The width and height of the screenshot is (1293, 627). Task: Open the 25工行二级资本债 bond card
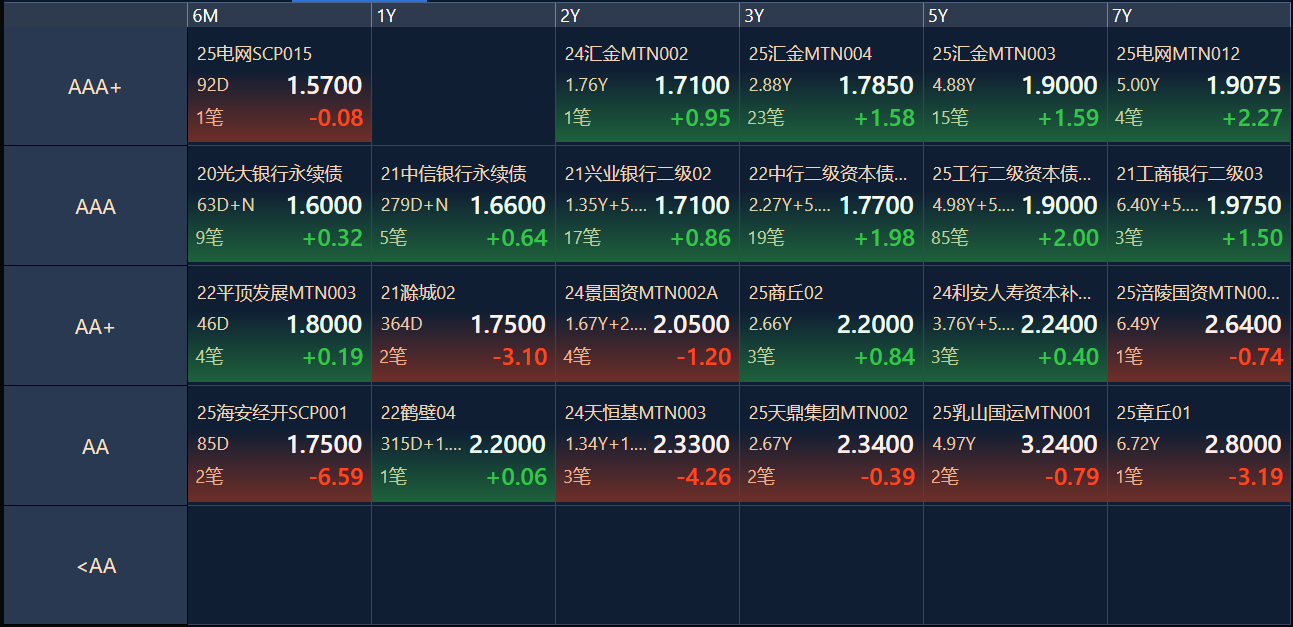[1015, 206]
